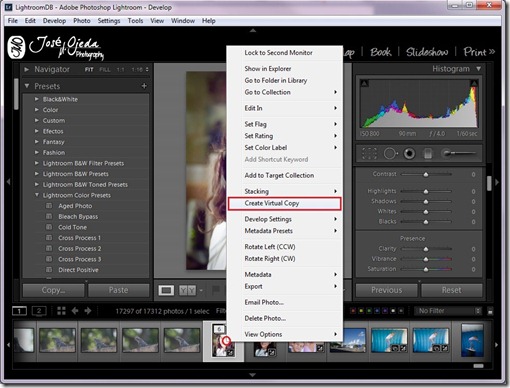
Task: Open No Filter dropdown
Action: (x=448, y=311)
